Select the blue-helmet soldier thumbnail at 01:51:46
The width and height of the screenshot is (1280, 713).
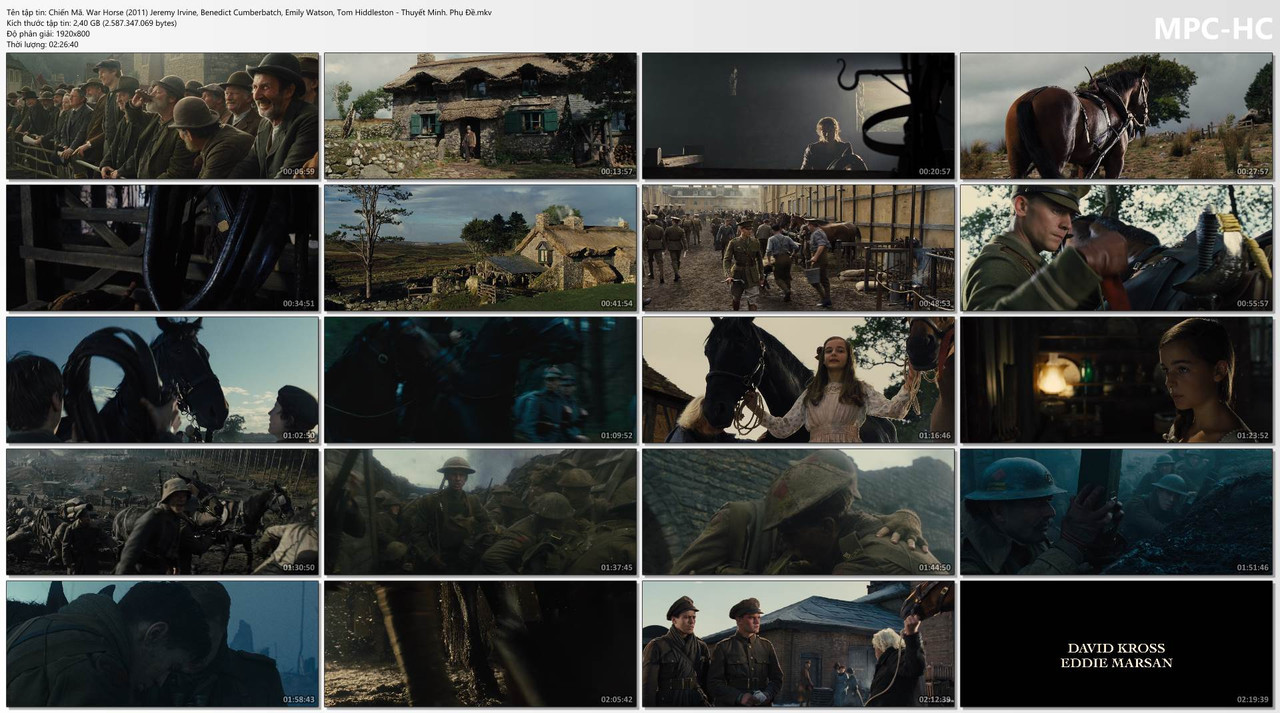pyautogui.click(x=1116, y=512)
